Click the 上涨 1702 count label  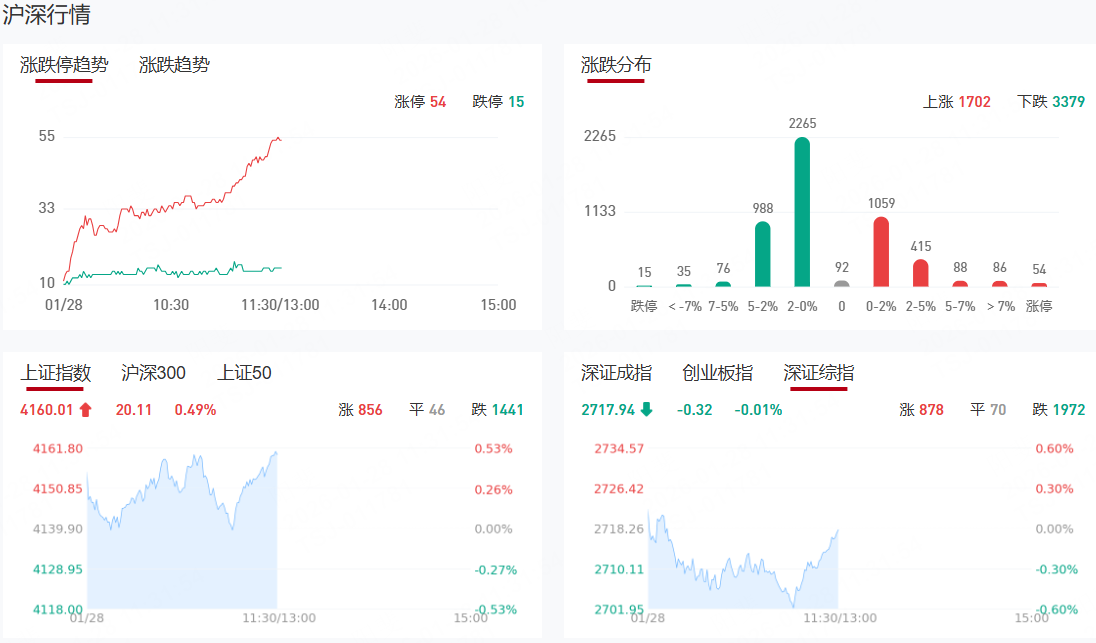point(956,102)
